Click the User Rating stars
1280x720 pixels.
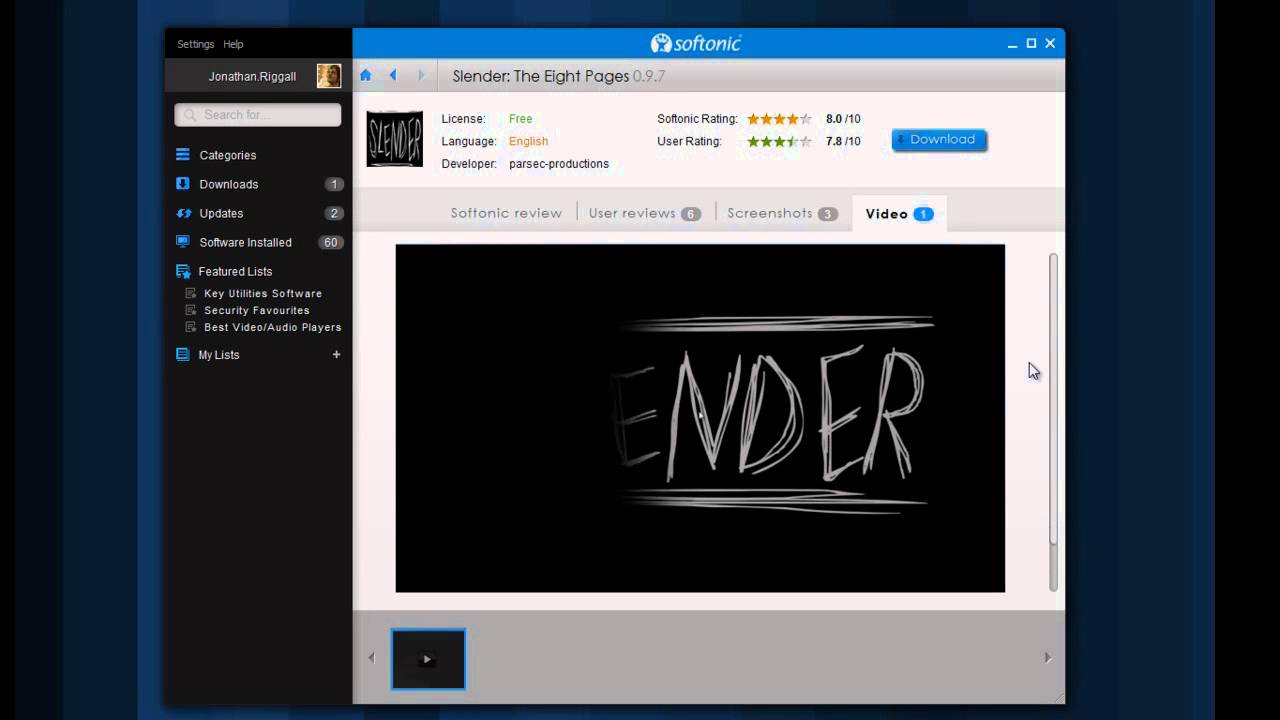coord(779,141)
